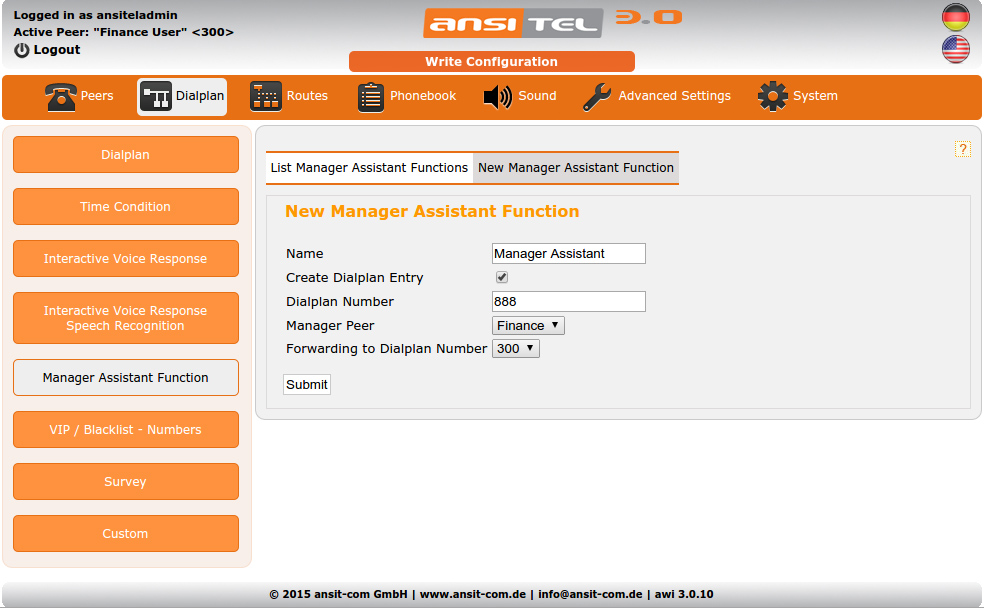Click the Sound speaker icon
Screen dimensions: 984x608
(x=496, y=96)
